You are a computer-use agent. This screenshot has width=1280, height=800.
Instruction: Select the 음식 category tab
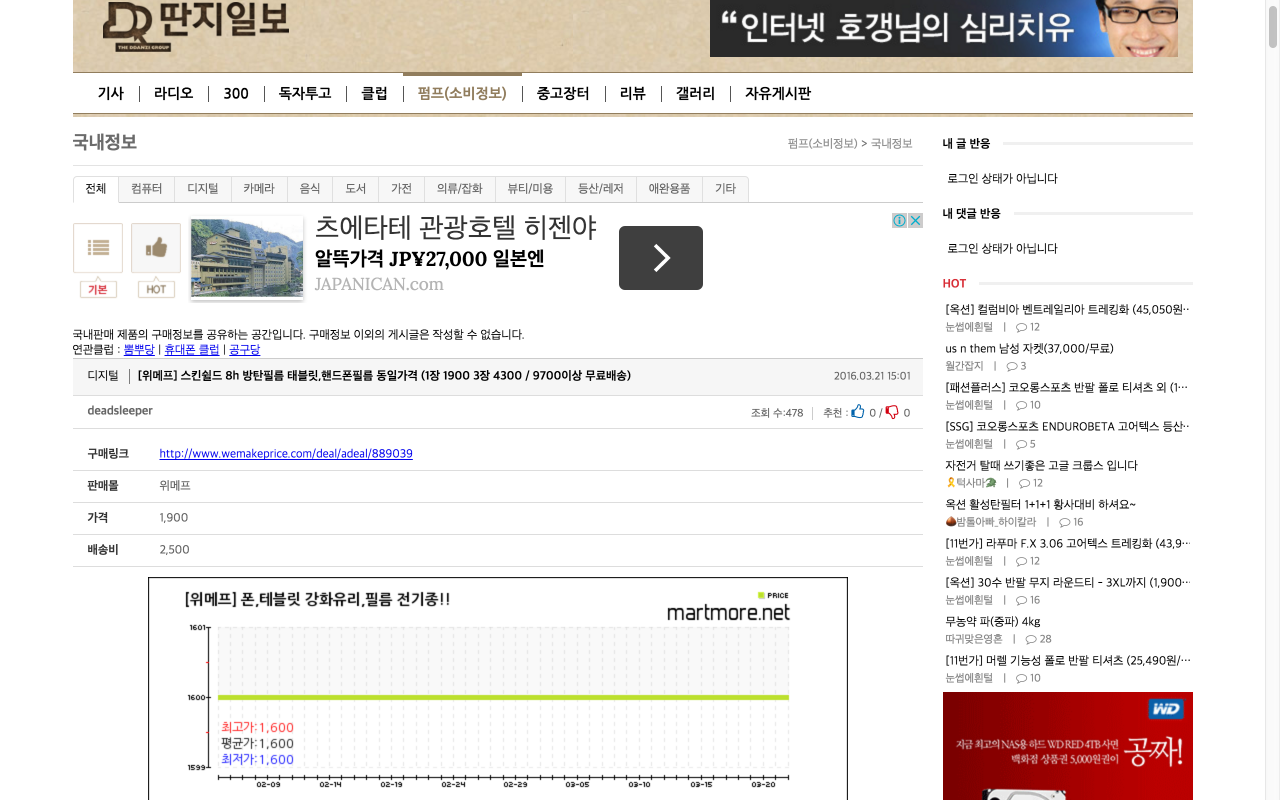click(x=310, y=189)
